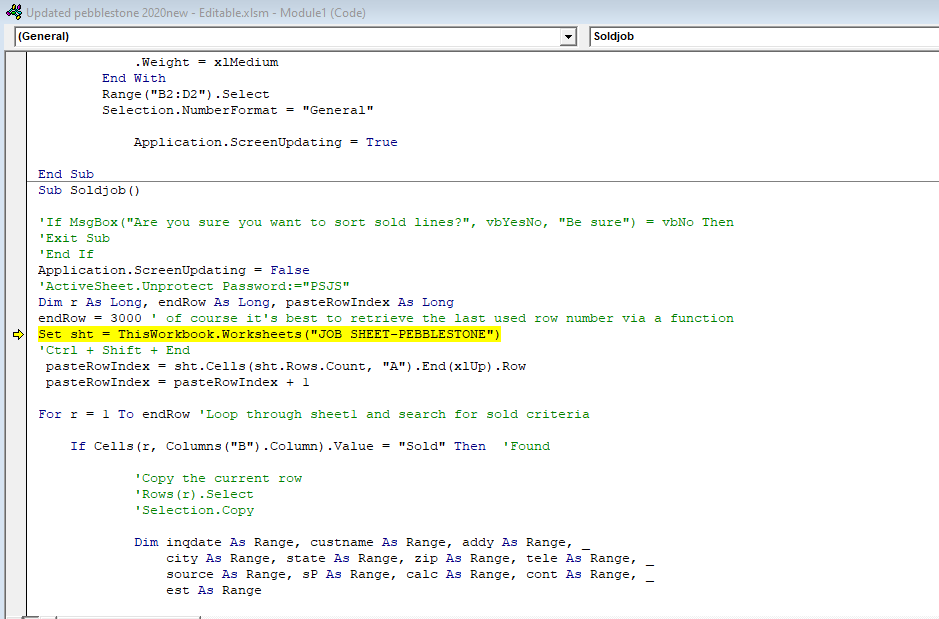Click the (General) object combo box

pos(295,37)
